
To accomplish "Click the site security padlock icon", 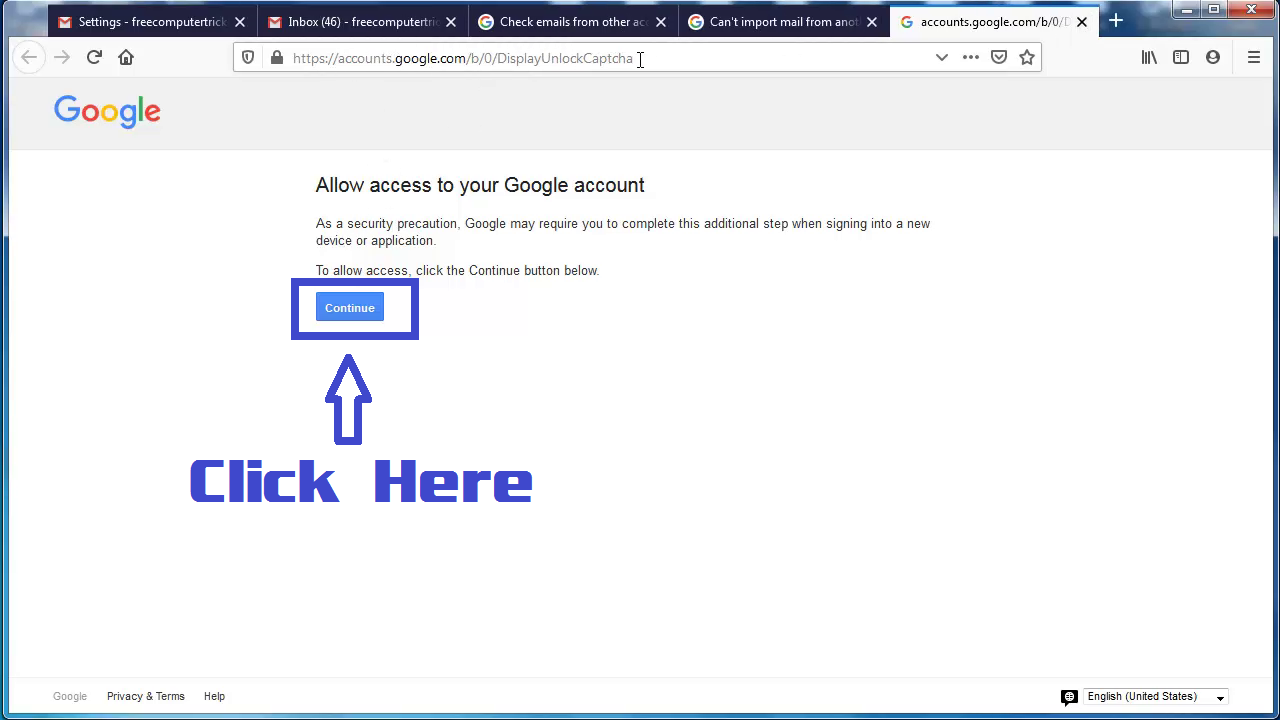I will point(277,58).
